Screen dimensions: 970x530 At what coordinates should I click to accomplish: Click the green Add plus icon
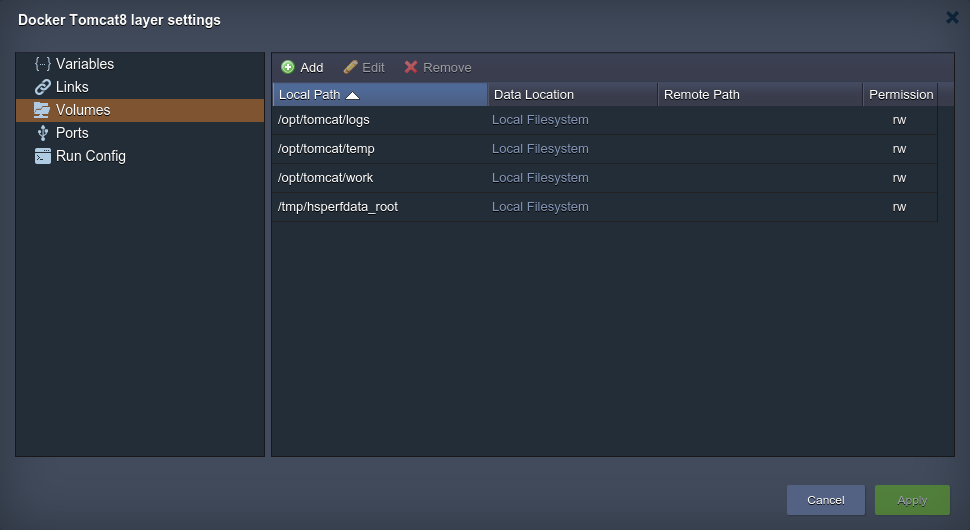(288, 67)
